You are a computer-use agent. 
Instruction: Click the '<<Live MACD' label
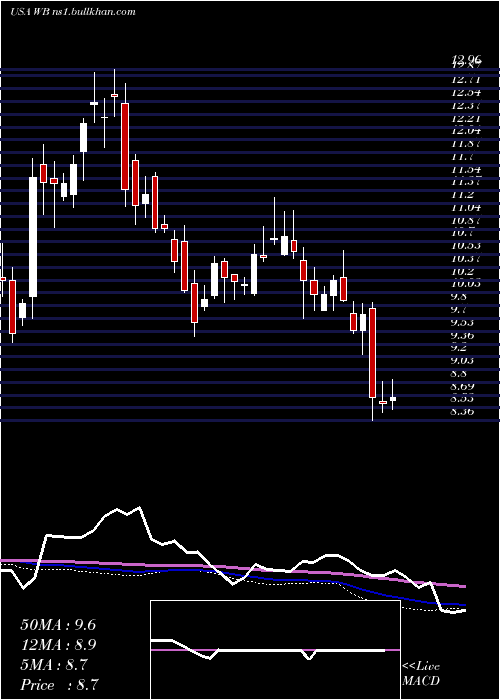point(421,674)
